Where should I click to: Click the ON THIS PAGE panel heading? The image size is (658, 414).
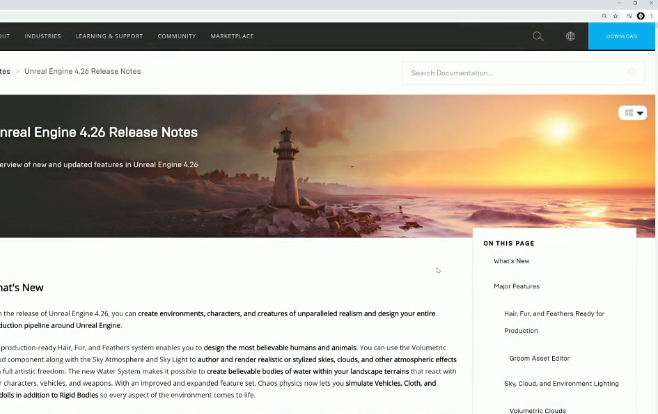pos(509,243)
